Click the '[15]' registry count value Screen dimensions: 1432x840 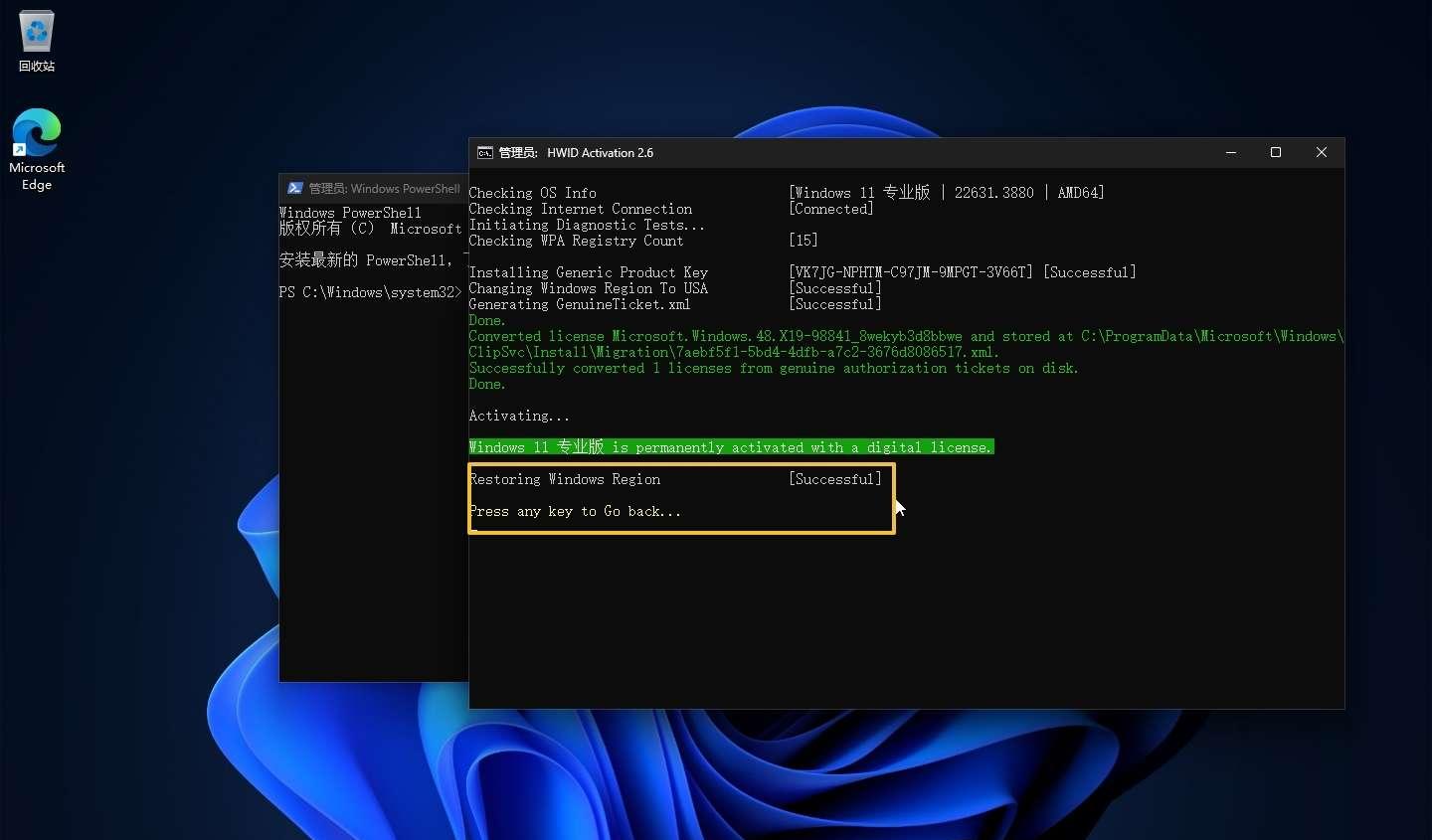[x=804, y=241]
